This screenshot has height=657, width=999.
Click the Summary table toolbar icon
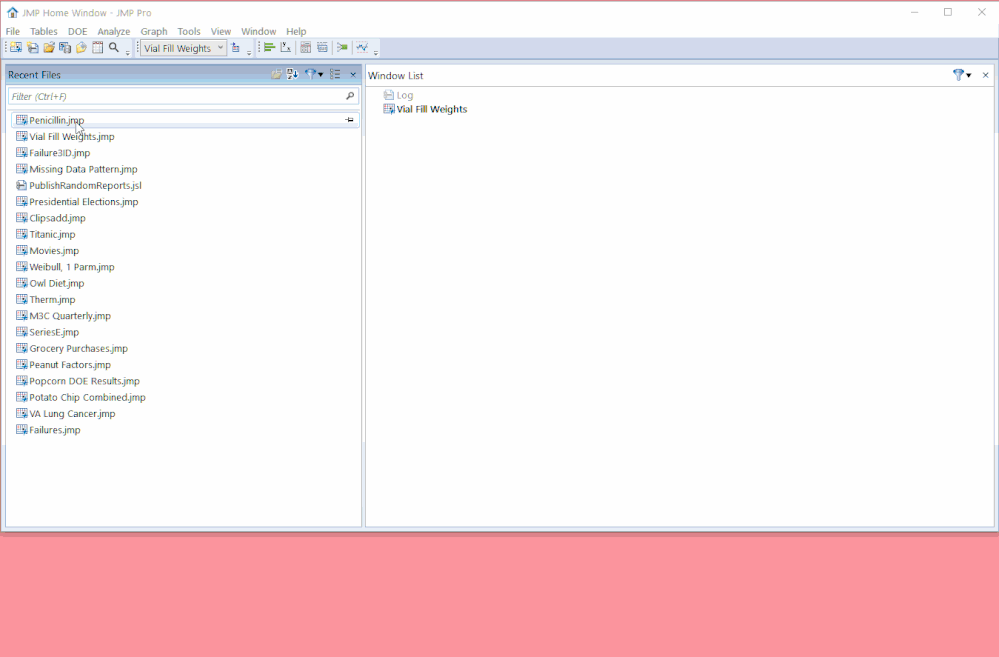(322, 48)
